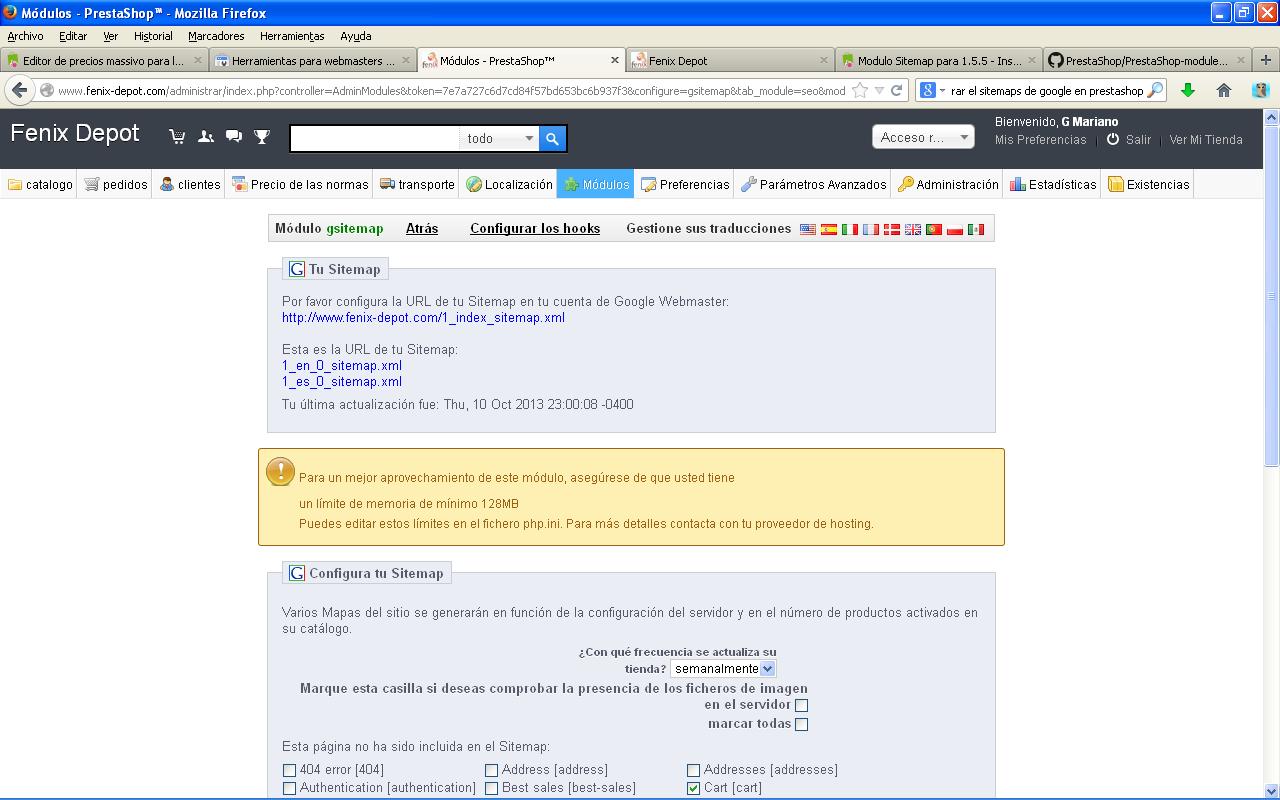Open the 1_en_0_sitemap.xml link
This screenshot has height=800, width=1280.
click(x=342, y=366)
